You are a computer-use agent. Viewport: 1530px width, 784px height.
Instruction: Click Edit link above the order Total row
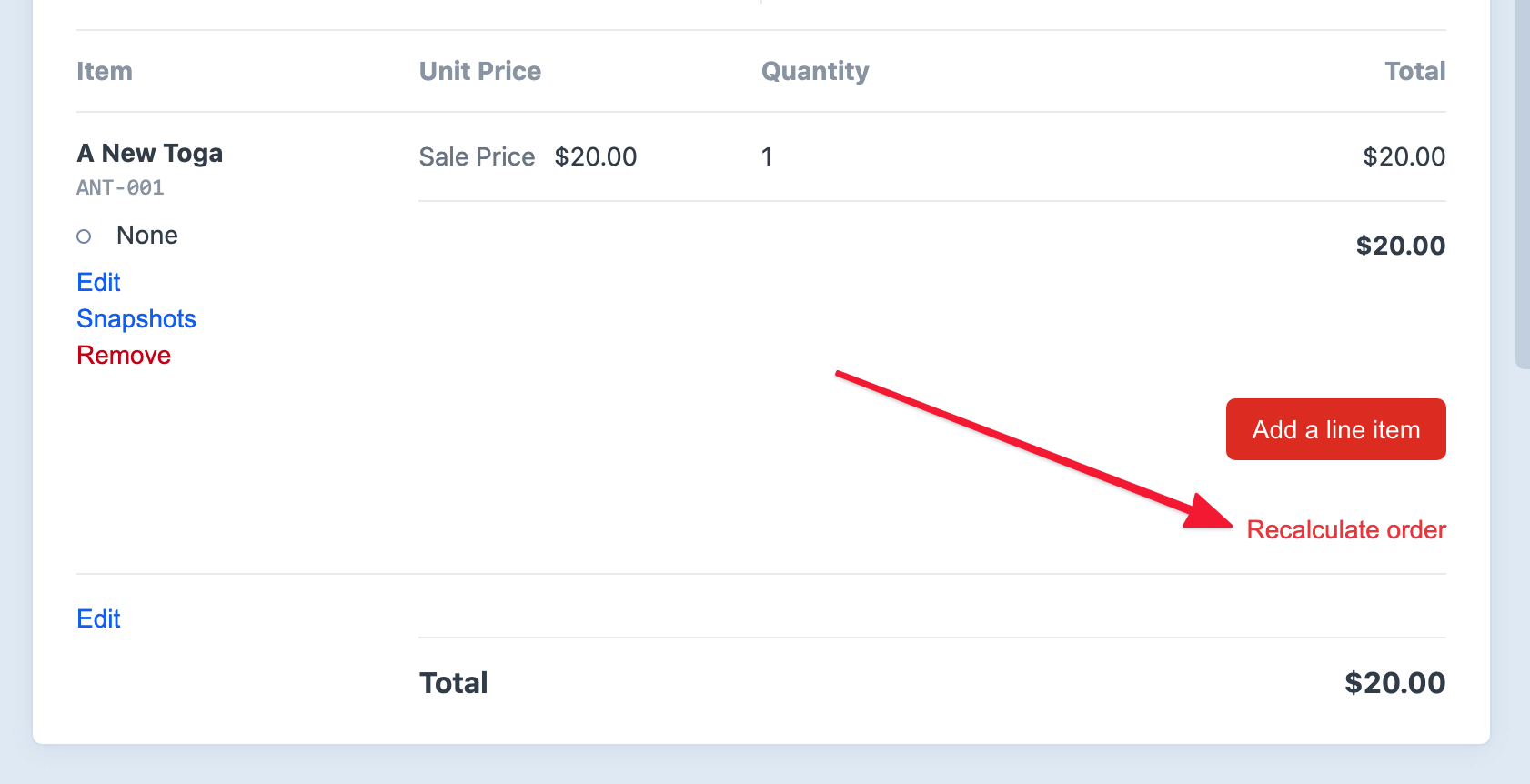98,618
